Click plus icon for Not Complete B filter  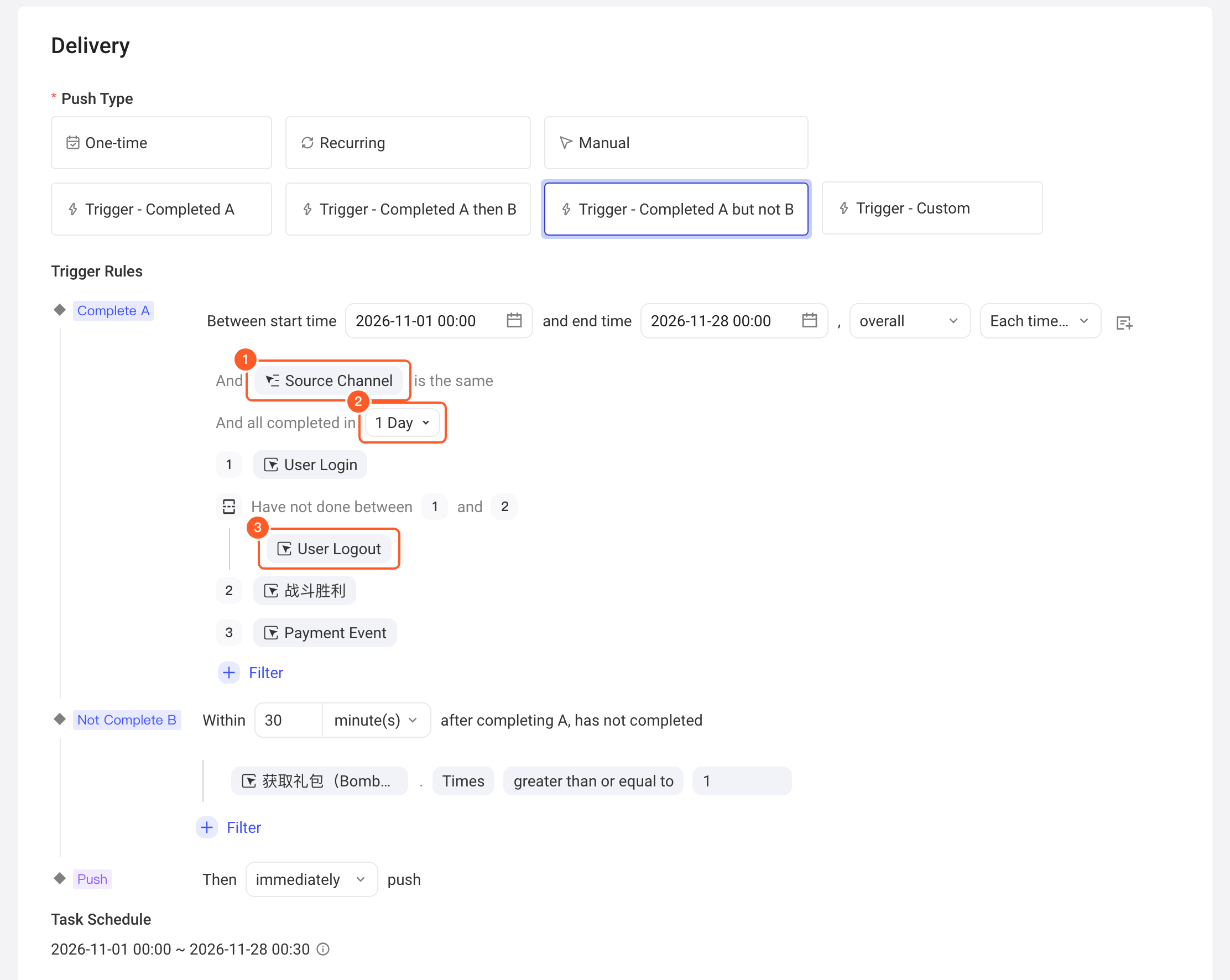pos(206,827)
